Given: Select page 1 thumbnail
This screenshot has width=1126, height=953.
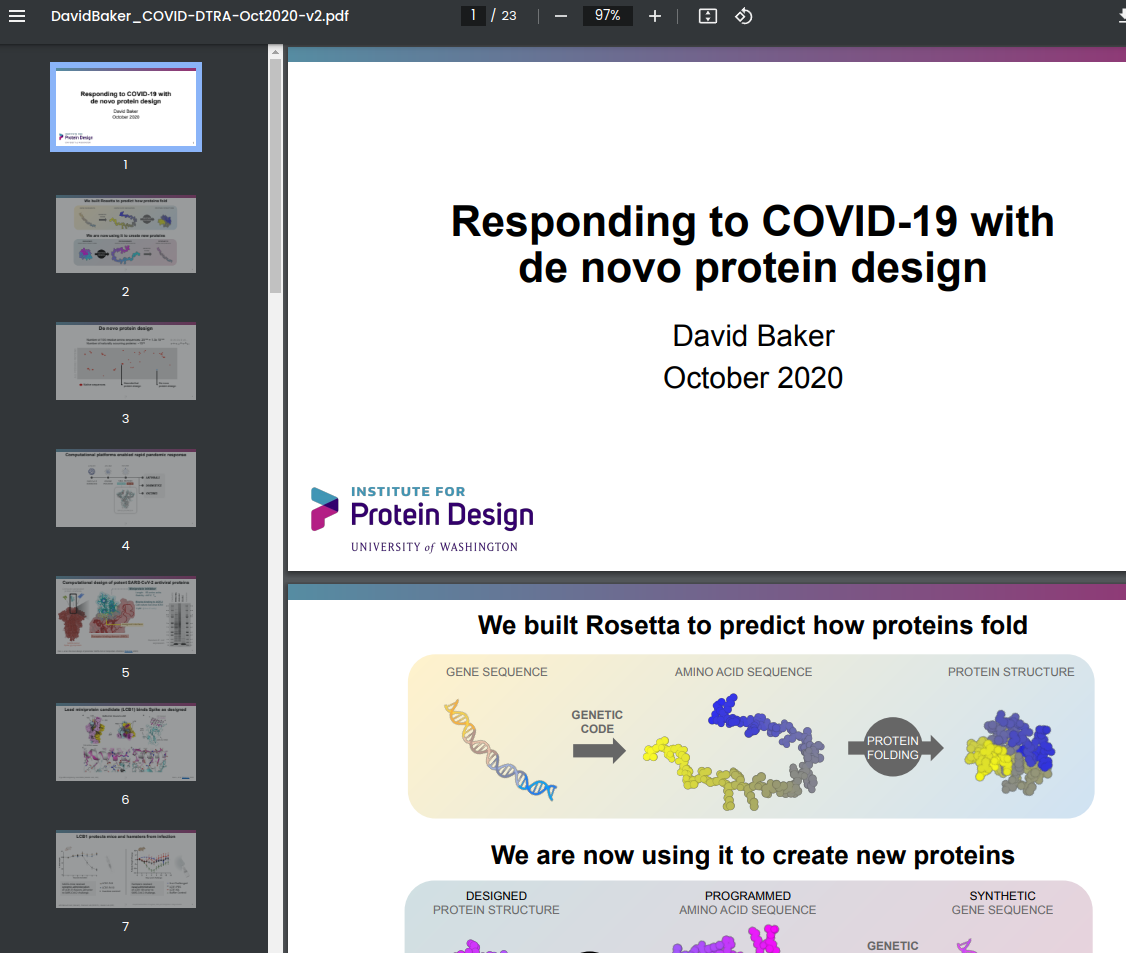Looking at the screenshot, I should pos(126,107).
